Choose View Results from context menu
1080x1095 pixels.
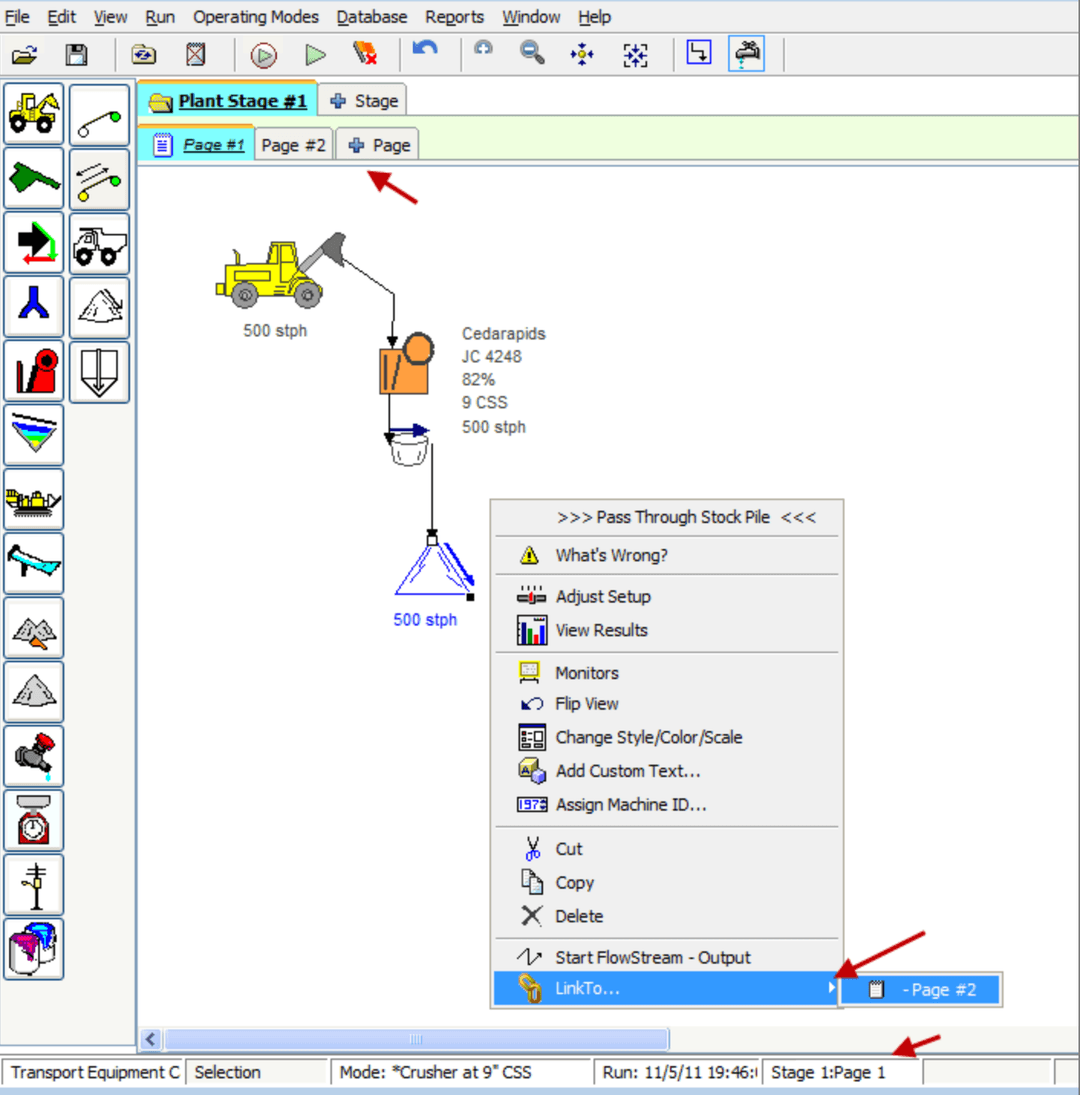click(x=601, y=630)
